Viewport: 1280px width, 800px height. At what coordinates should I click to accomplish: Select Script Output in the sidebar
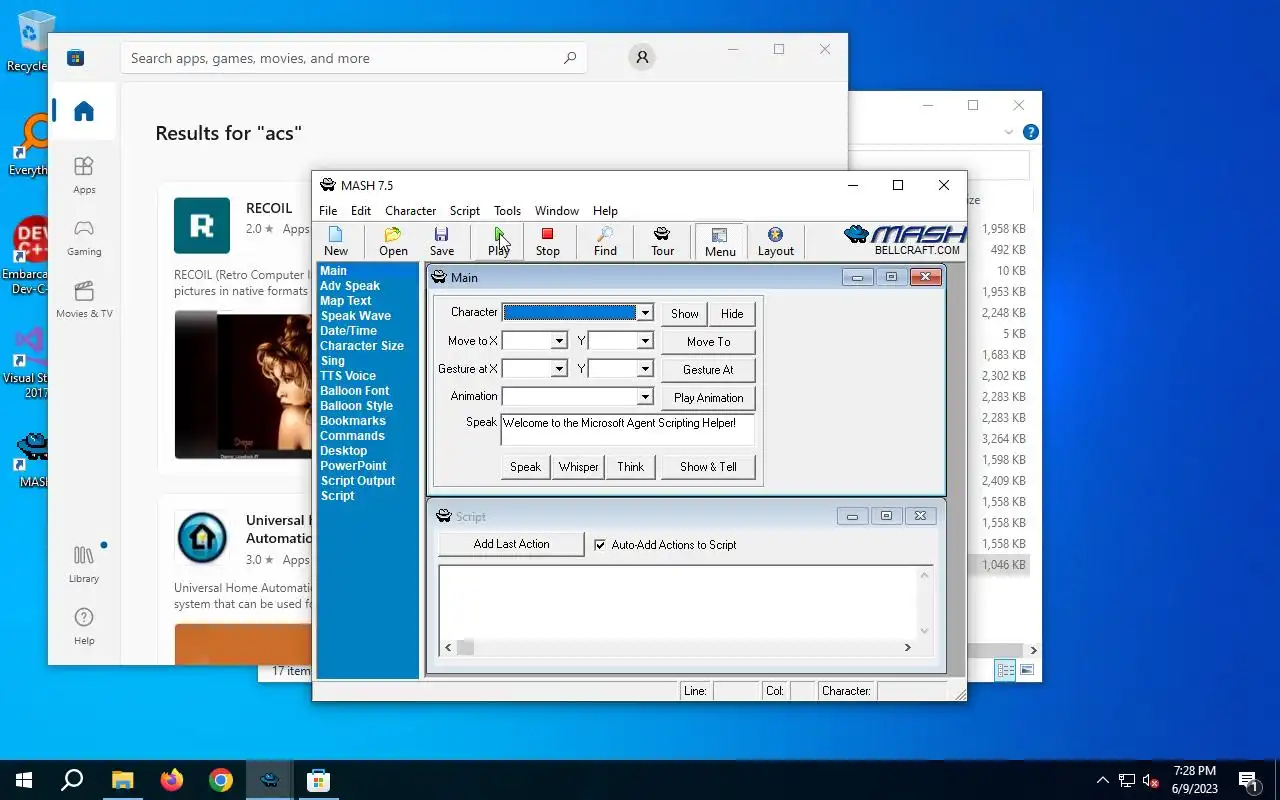(357, 481)
